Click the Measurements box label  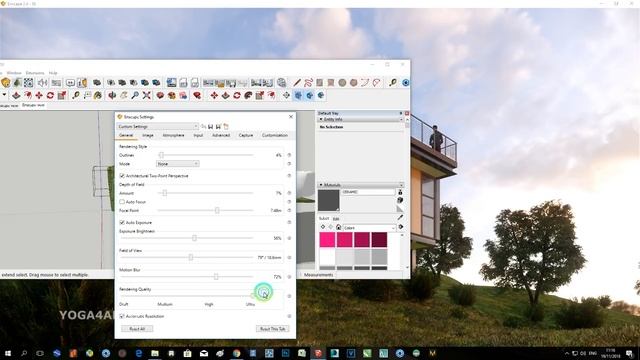click(318, 275)
